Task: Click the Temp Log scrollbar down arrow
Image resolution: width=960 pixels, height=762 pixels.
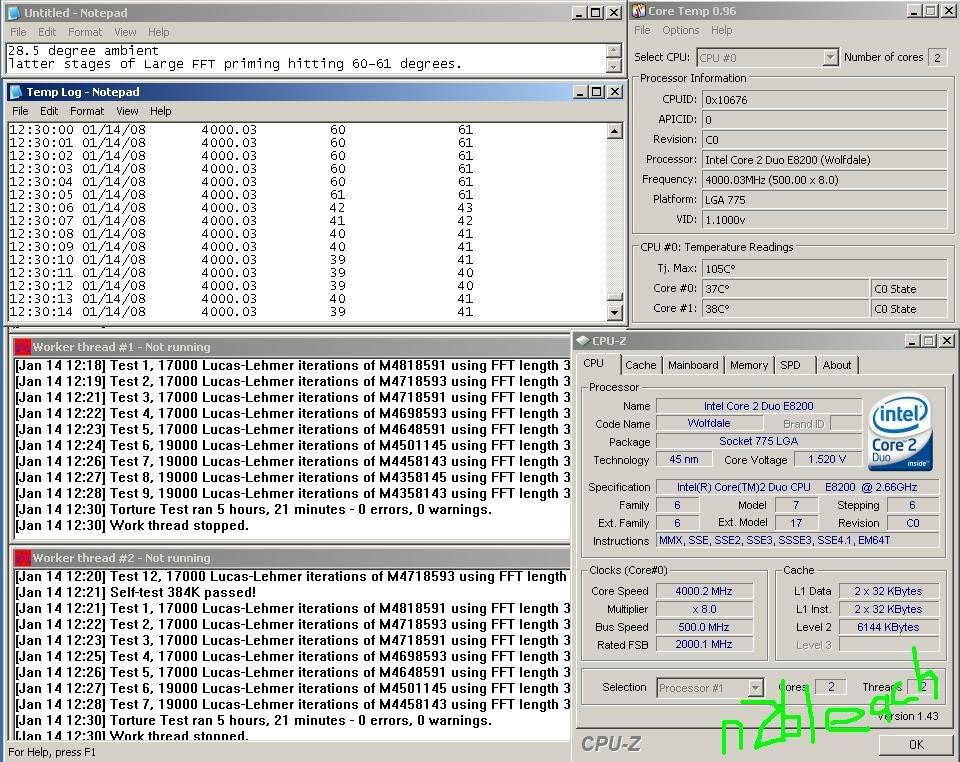Action: click(x=615, y=312)
